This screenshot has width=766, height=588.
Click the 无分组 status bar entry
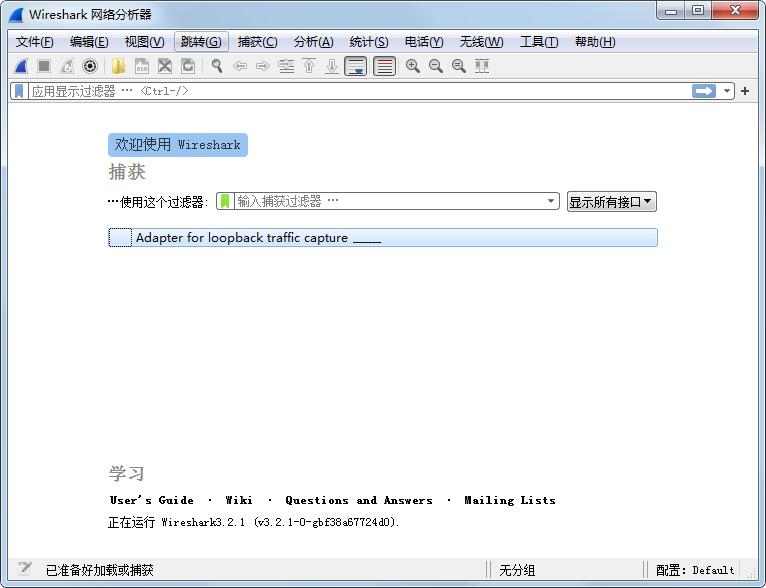[x=517, y=569]
